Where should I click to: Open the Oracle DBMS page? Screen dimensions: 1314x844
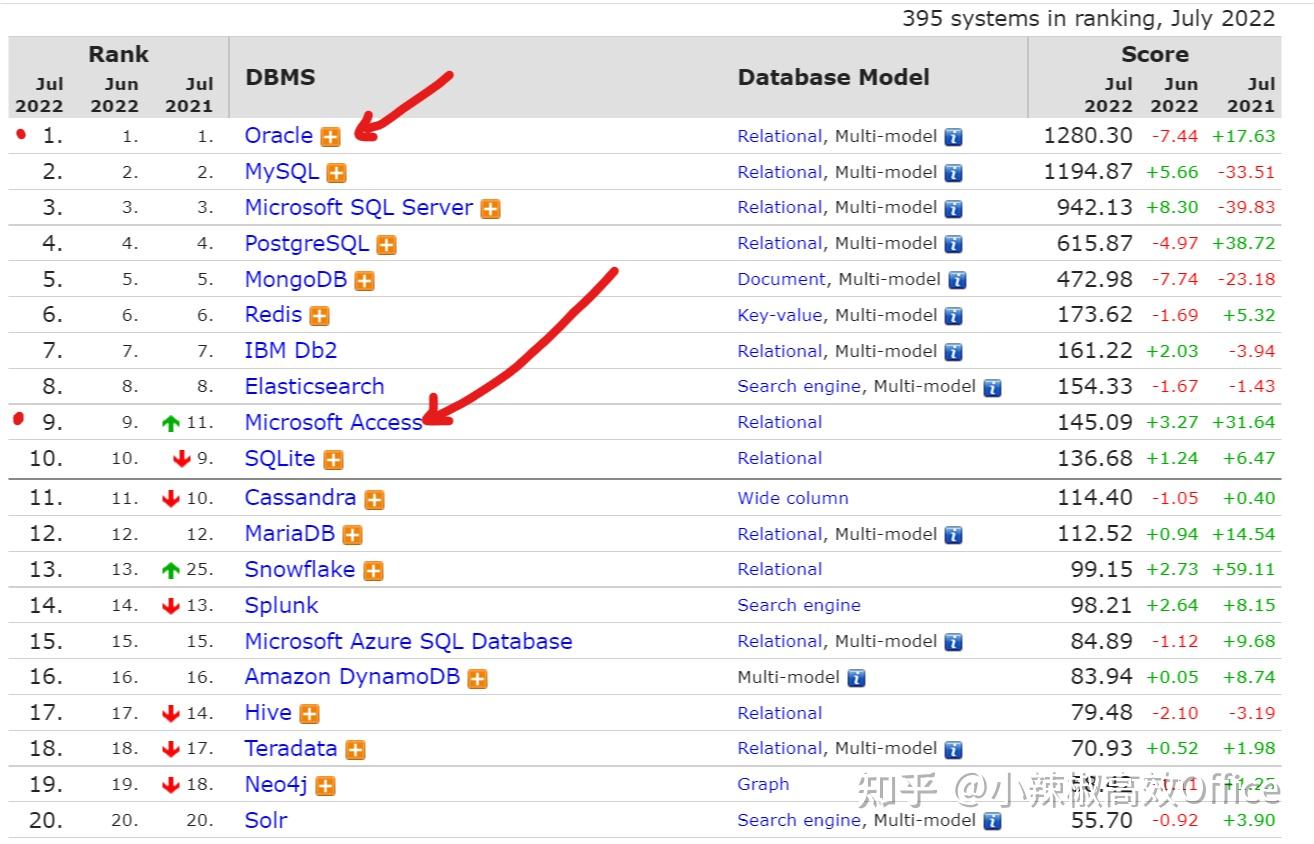(x=278, y=136)
